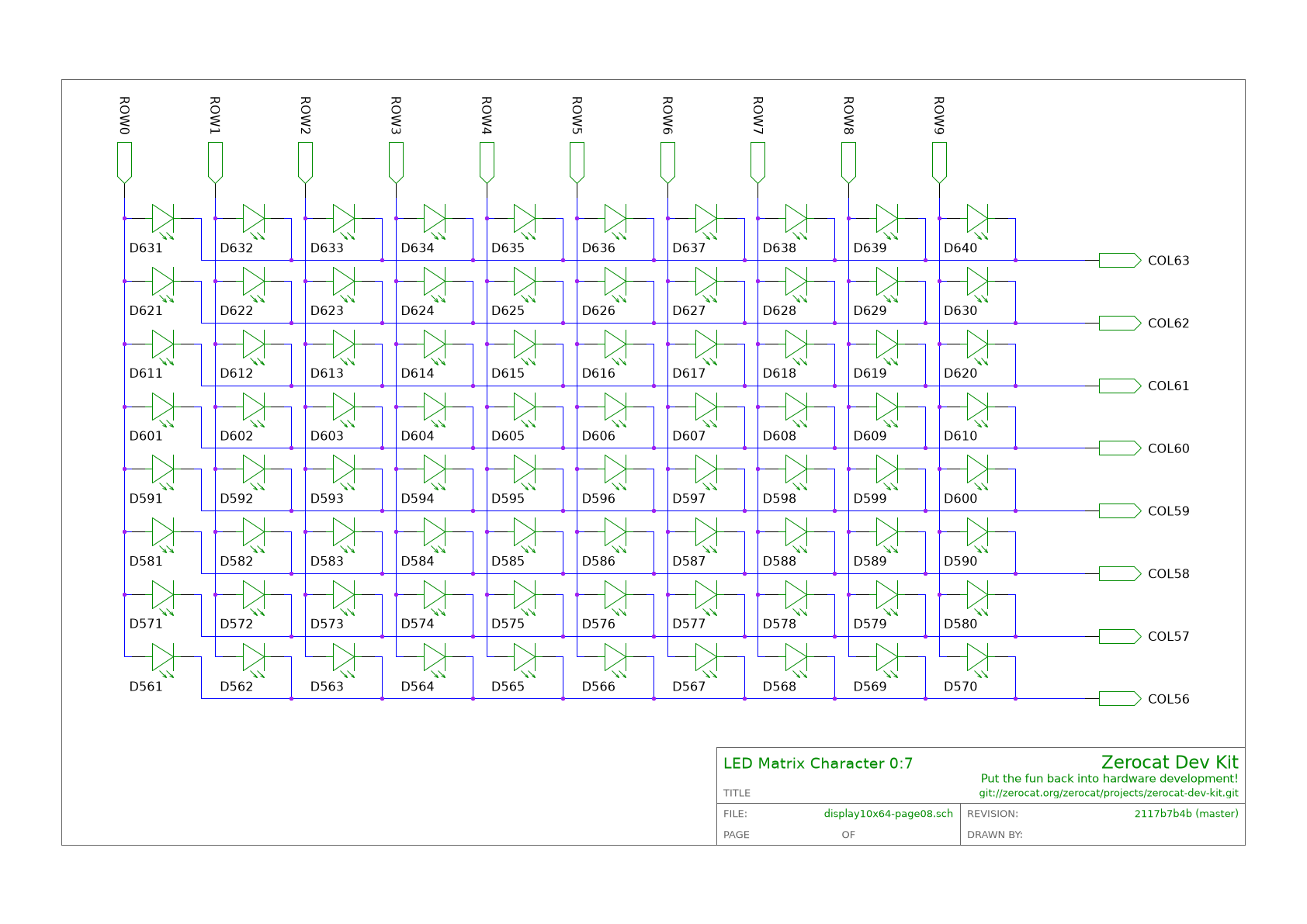The image size is (1307, 924).
Task: Select the LED Matrix Character 0:7 title
Action: pyautogui.click(x=818, y=763)
